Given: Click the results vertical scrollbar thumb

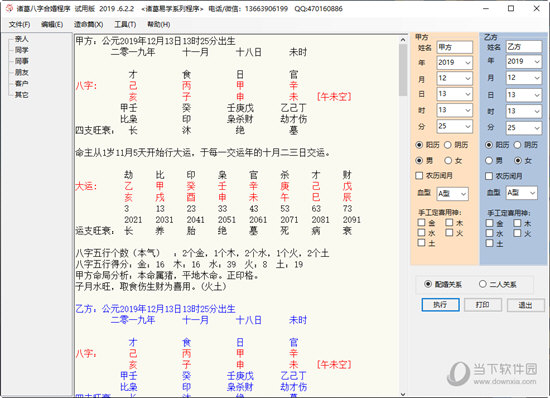Looking at the screenshot, I should 403,70.
